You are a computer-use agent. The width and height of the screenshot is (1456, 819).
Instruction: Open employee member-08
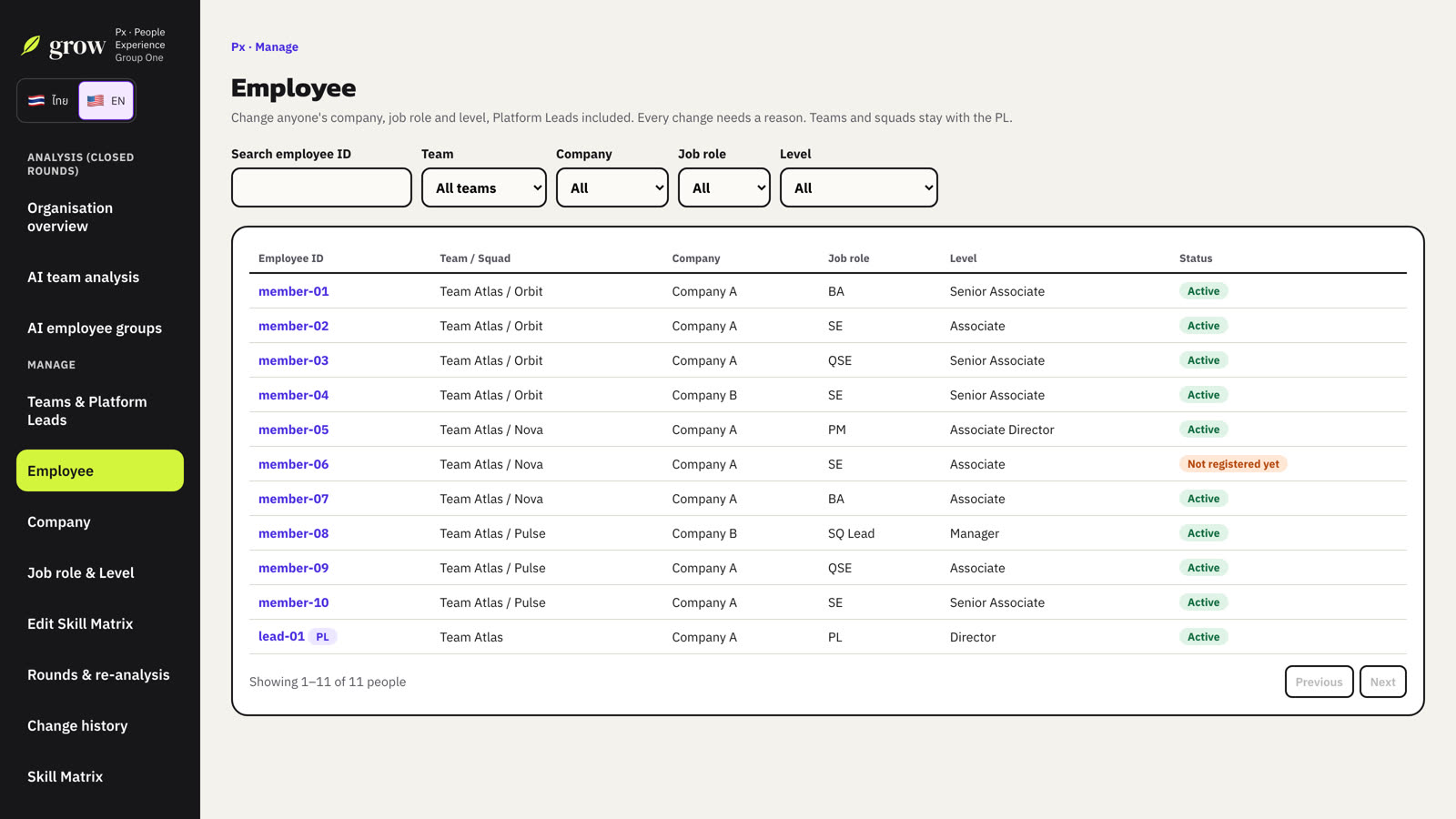pos(293,533)
